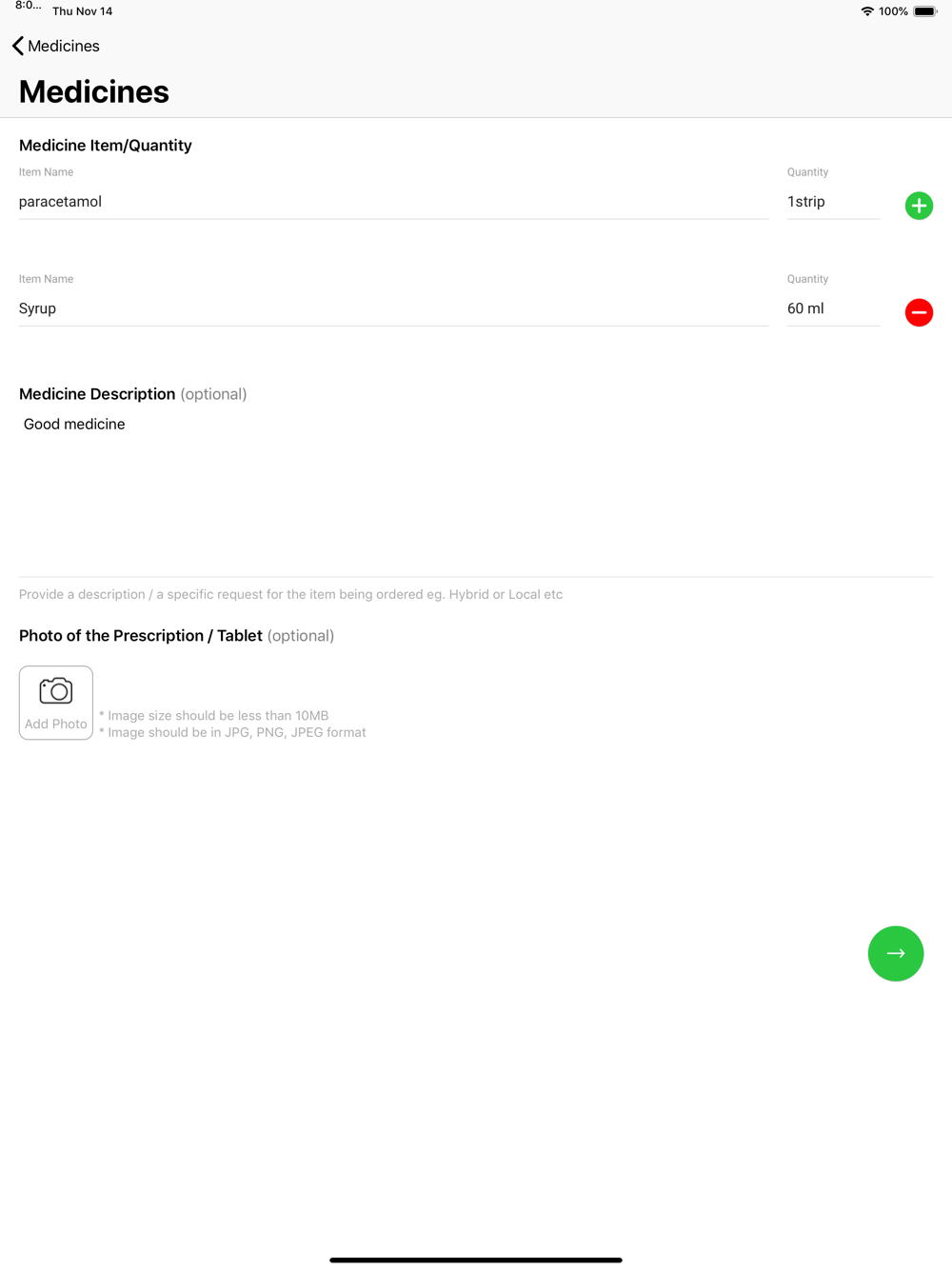952x1270 pixels.
Task: Tap the camera icon to add photo
Action: click(x=56, y=692)
